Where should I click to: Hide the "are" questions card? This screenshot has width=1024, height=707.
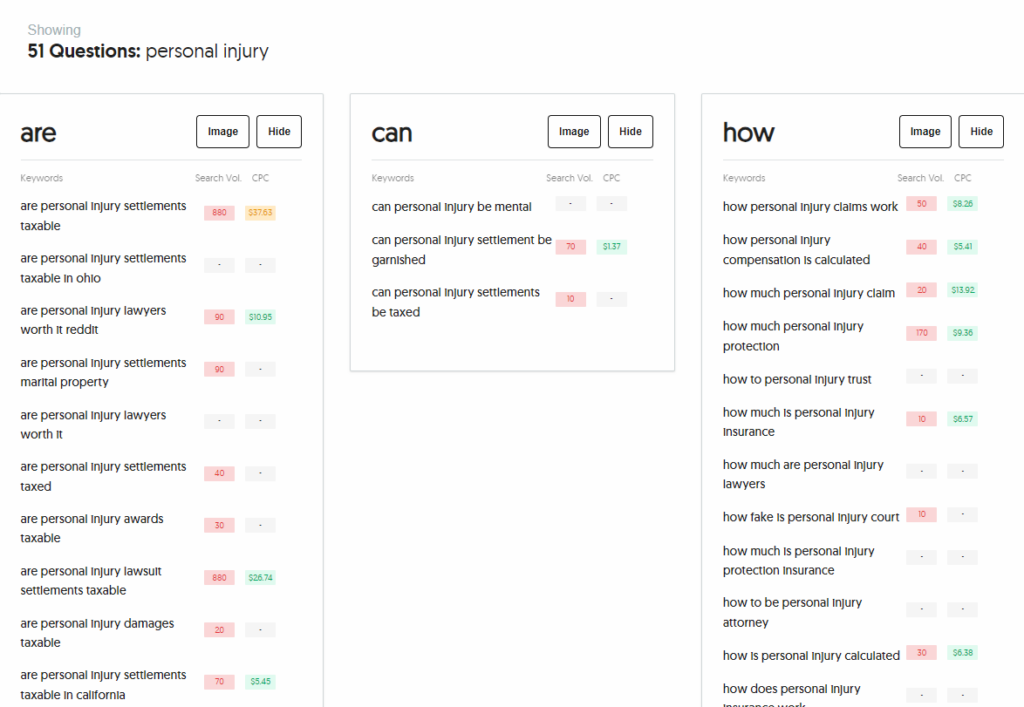point(279,132)
